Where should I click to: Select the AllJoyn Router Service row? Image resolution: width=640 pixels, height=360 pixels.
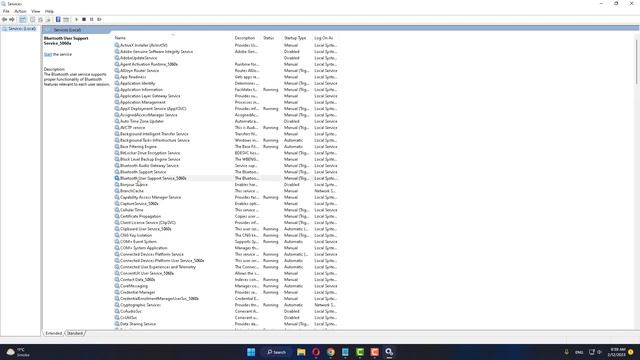tap(227, 71)
